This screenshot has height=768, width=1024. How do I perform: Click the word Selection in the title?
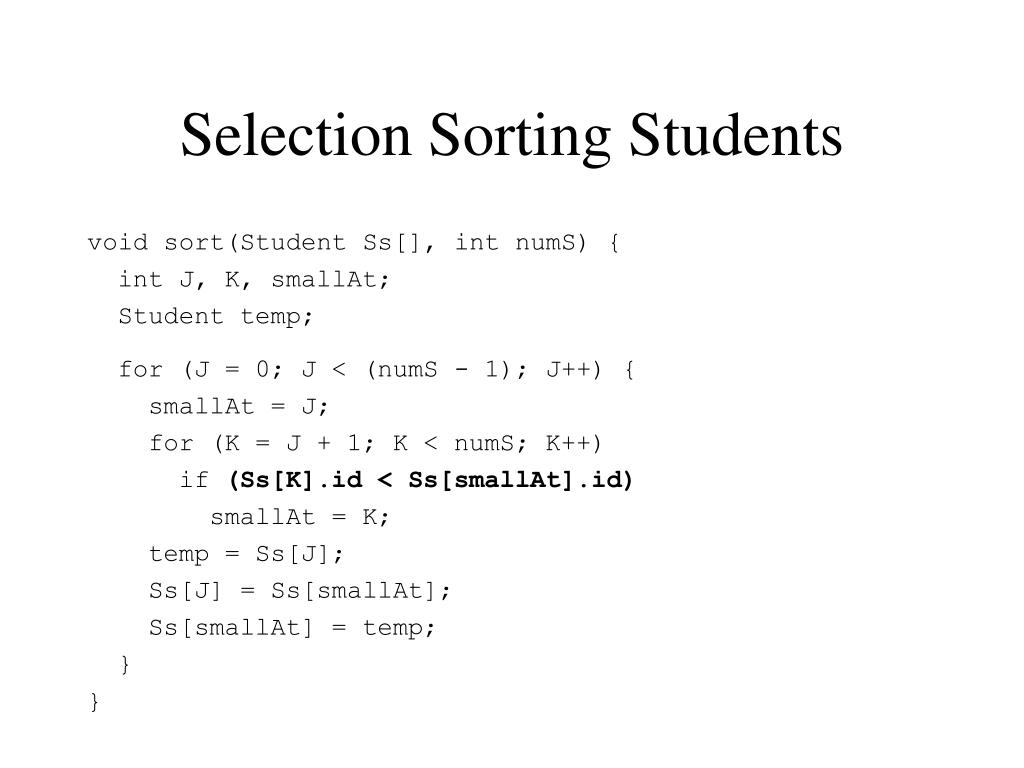[296, 135]
